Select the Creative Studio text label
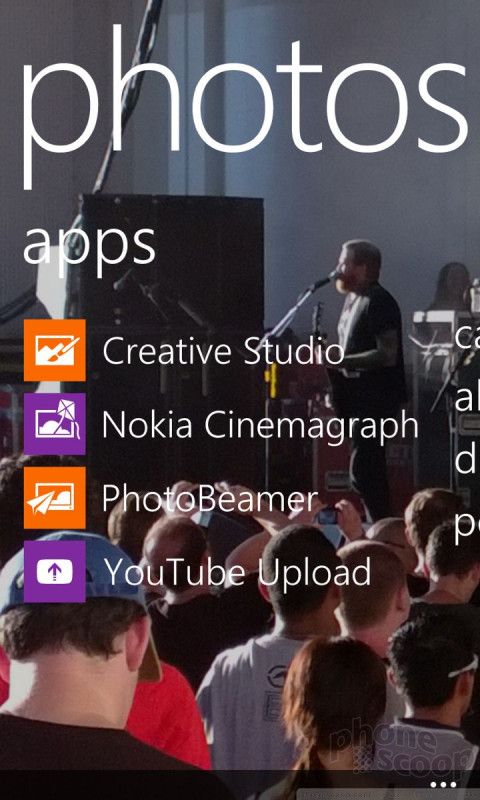Viewport: 480px width, 800px height. [x=223, y=351]
